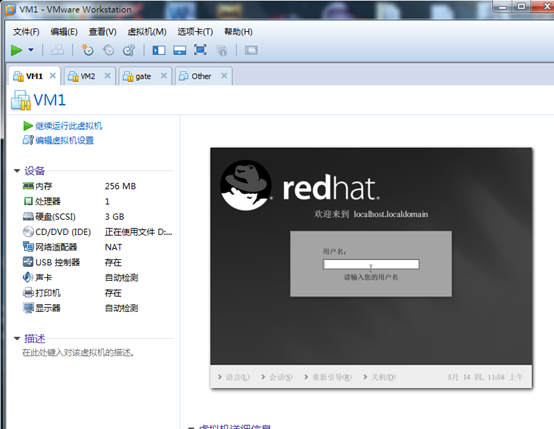The width and height of the screenshot is (554, 429).
Task: Click the NAT network adapter value
Action: pos(113,247)
